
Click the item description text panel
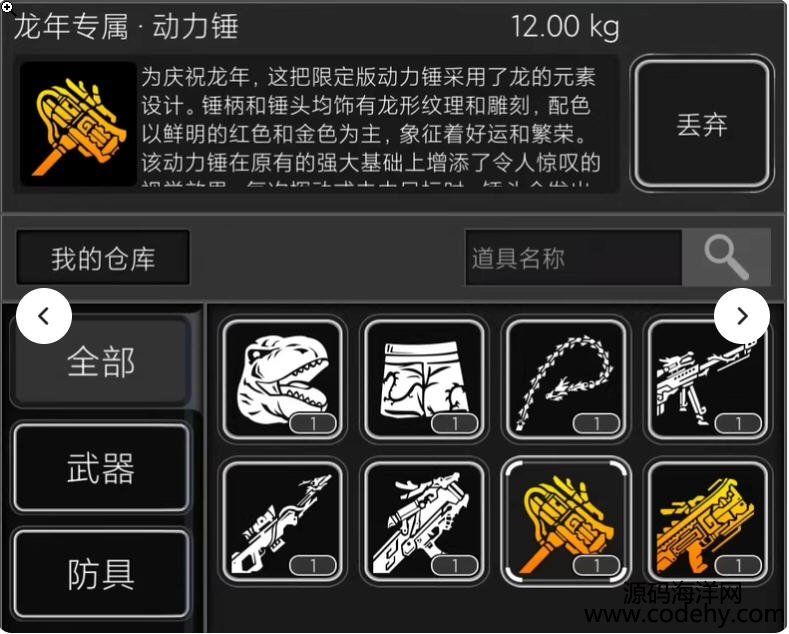coord(378,124)
